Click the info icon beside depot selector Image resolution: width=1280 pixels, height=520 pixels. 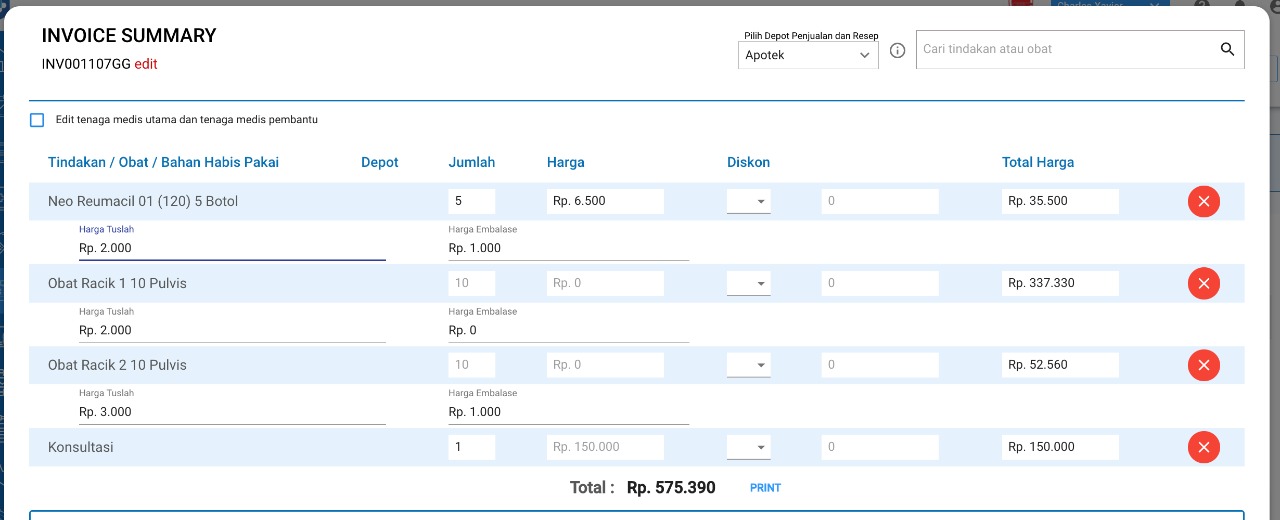897,50
